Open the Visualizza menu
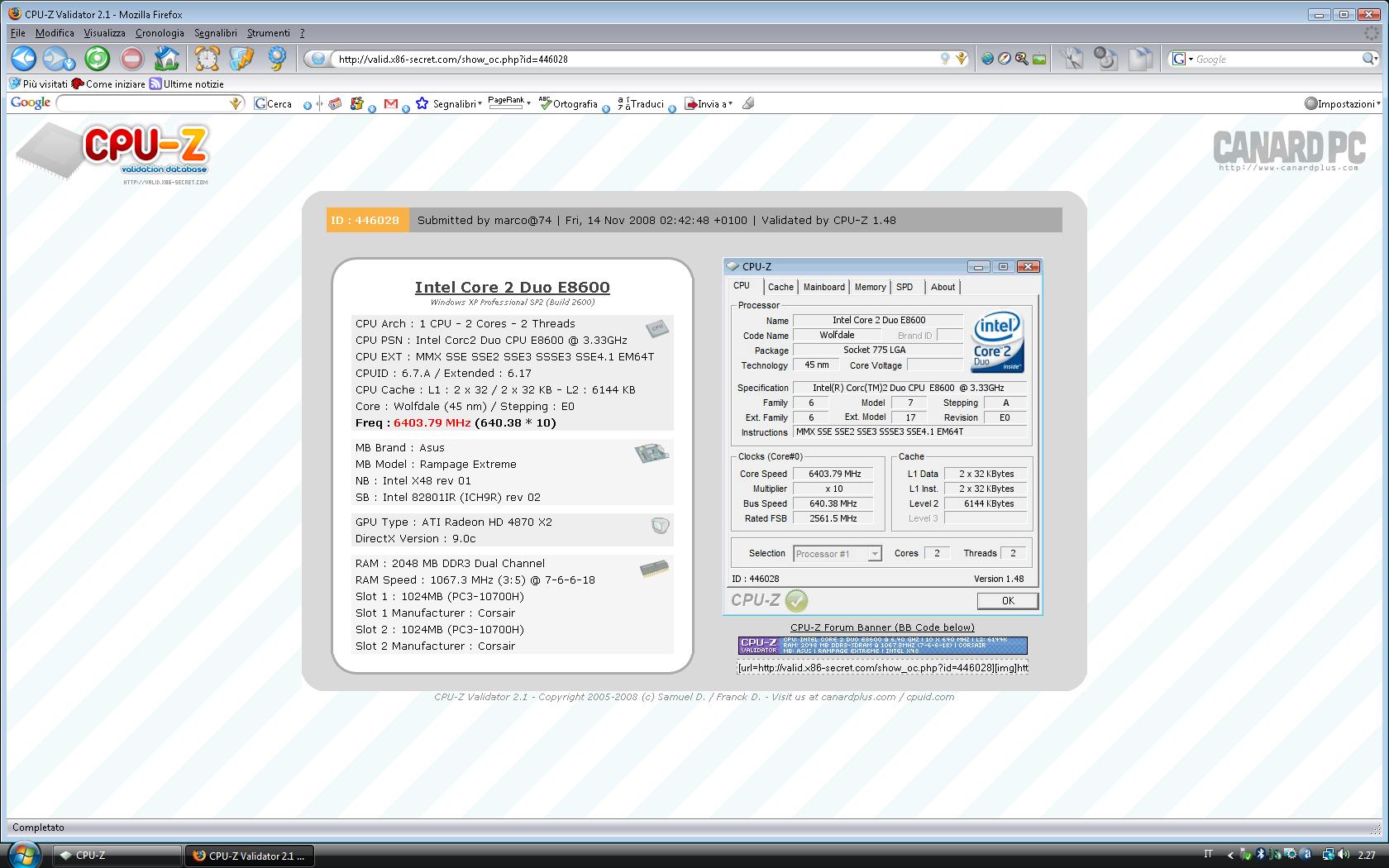Viewport: 1389px width, 868px height. tap(104, 33)
